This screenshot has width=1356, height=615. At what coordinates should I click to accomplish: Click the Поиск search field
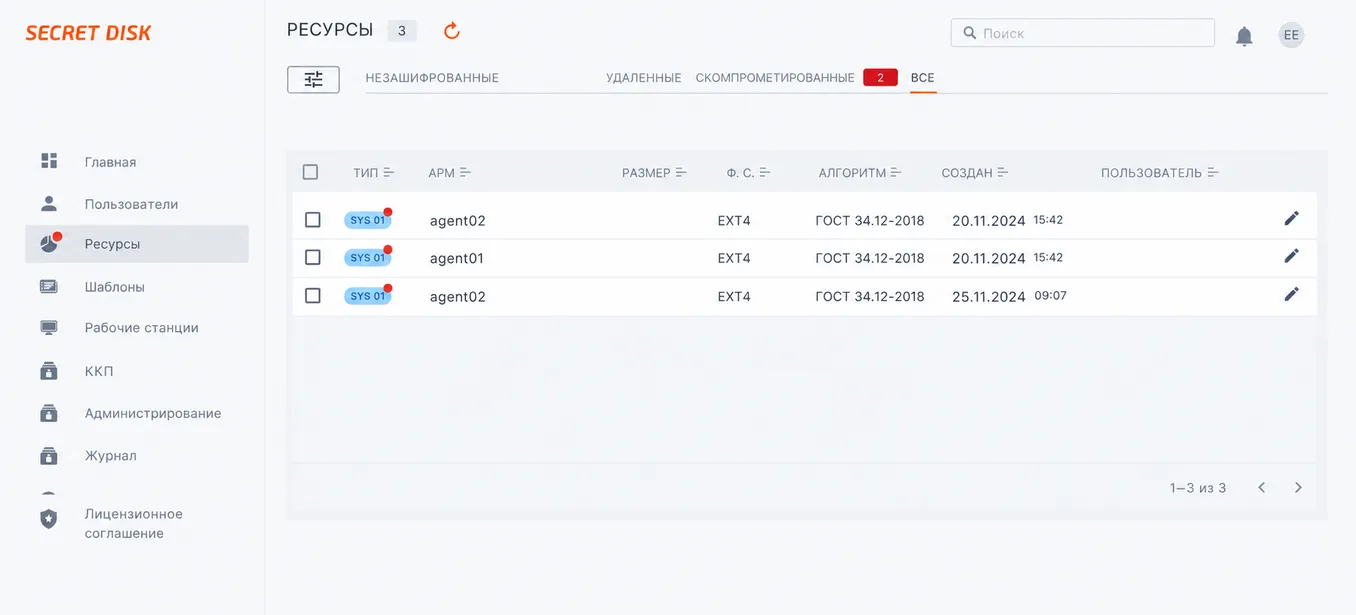click(1082, 33)
